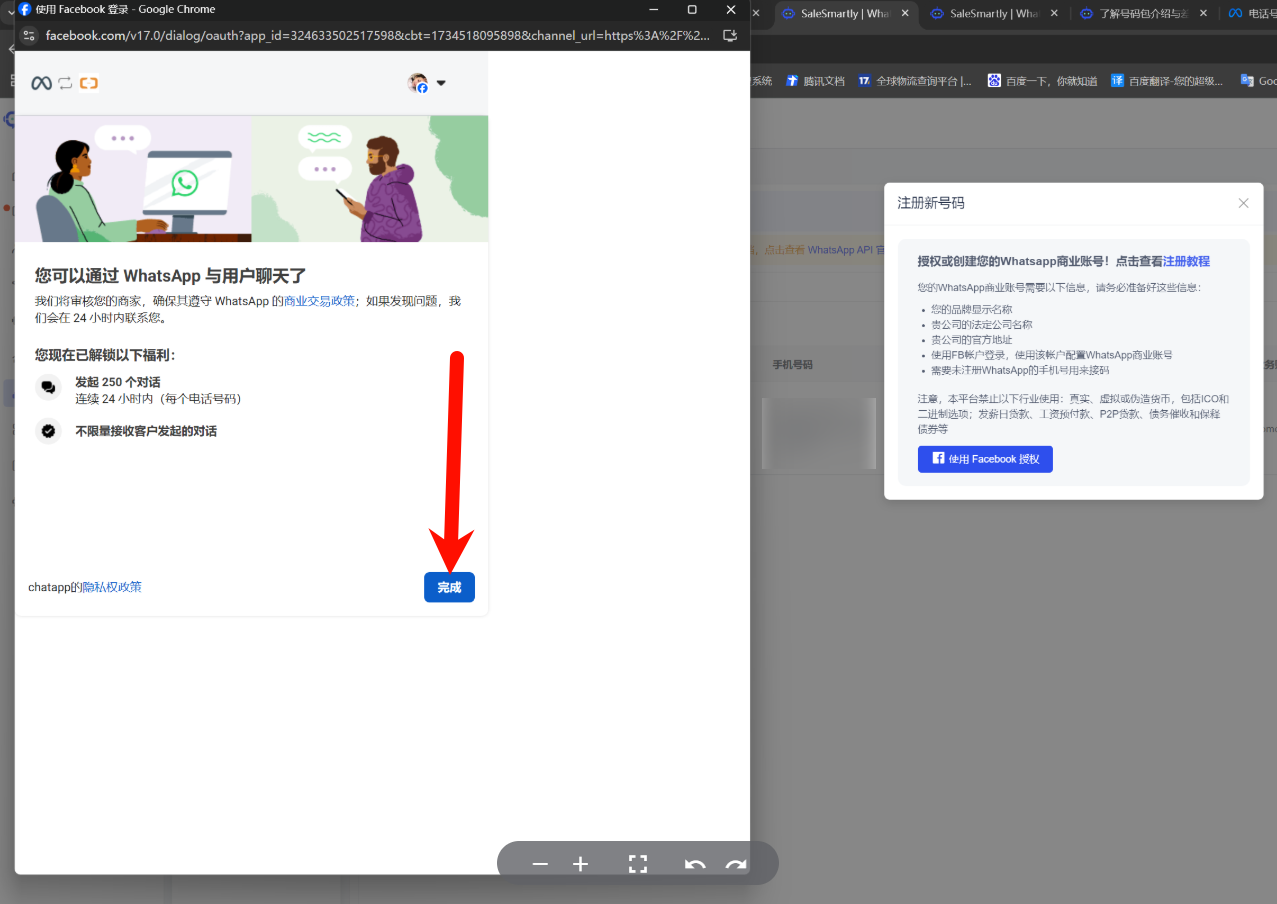The height and width of the screenshot is (904, 1277).
Task: Open the 隐私权政策 privacy policy link
Action: 112,587
